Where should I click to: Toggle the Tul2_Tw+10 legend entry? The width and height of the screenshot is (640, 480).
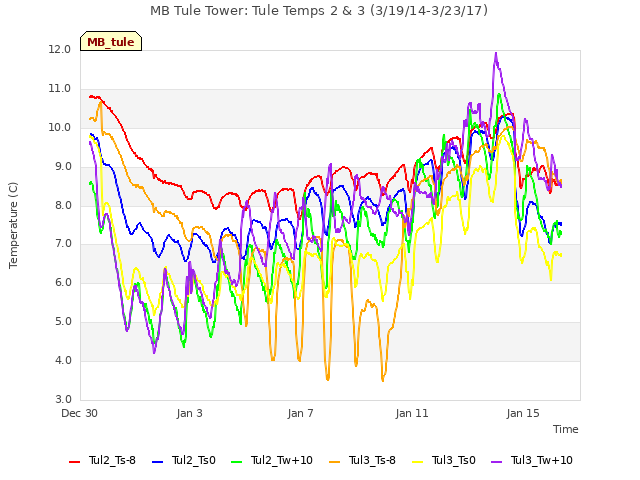tap(272, 460)
